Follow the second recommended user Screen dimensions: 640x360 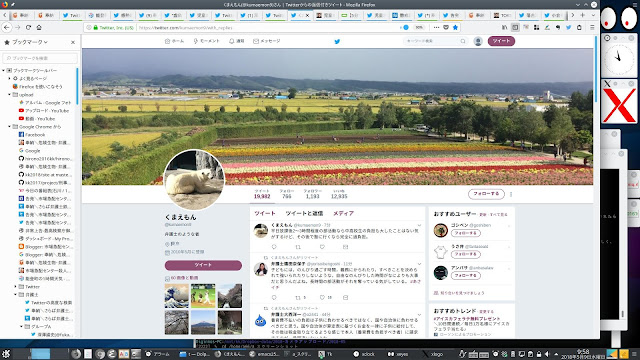point(466,254)
